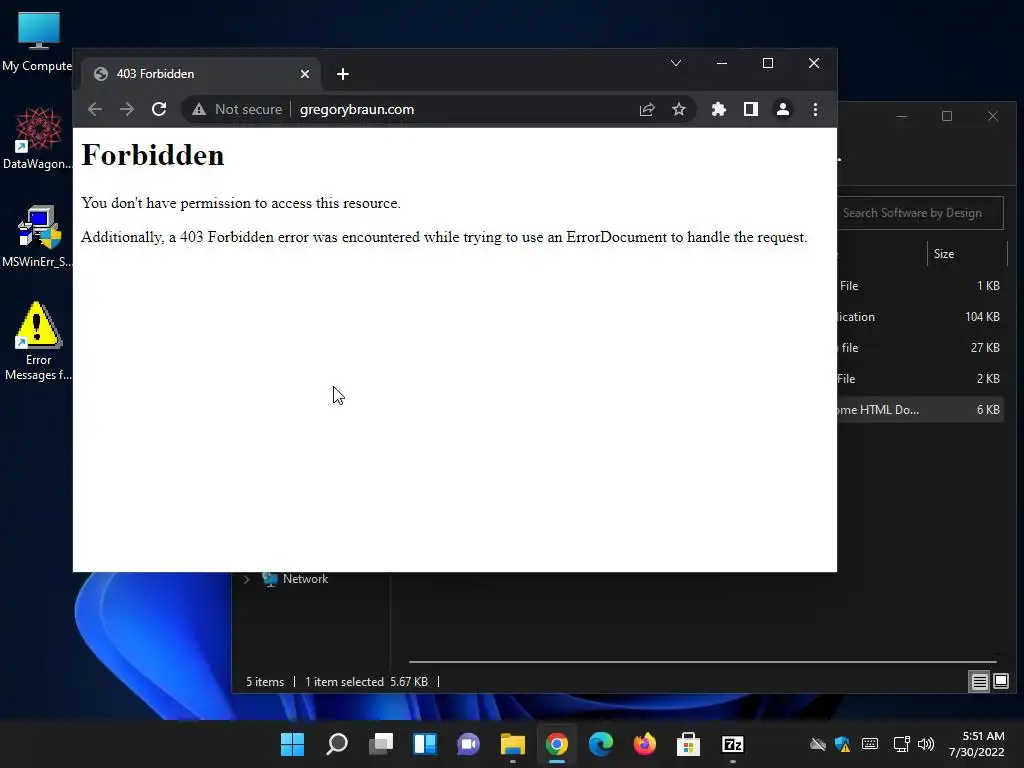This screenshot has width=1024, height=768.
Task: Close the 403 Forbidden tab
Action: [x=305, y=74]
